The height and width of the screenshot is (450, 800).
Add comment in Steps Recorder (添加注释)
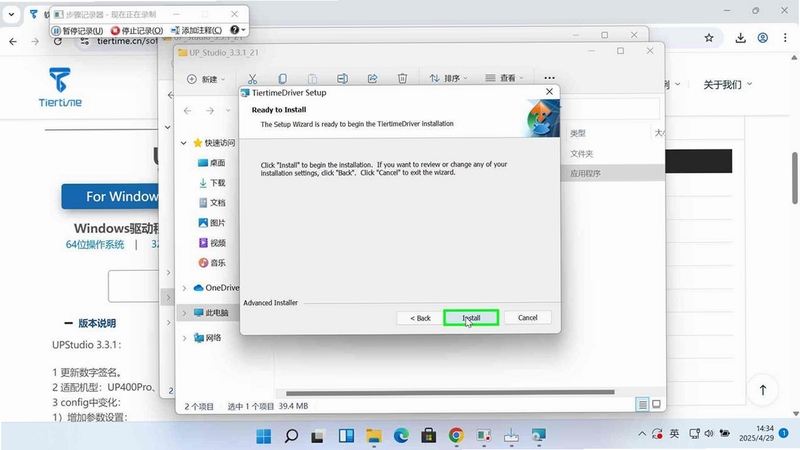point(196,31)
